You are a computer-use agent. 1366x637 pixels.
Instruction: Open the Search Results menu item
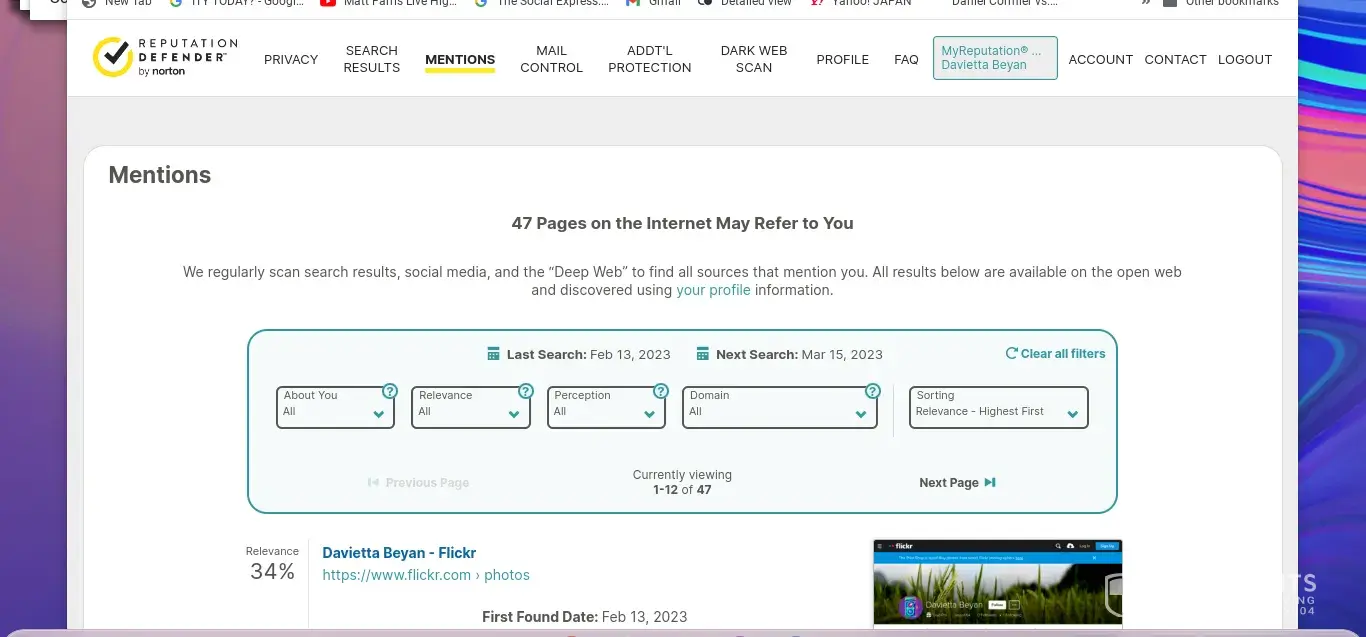click(371, 59)
